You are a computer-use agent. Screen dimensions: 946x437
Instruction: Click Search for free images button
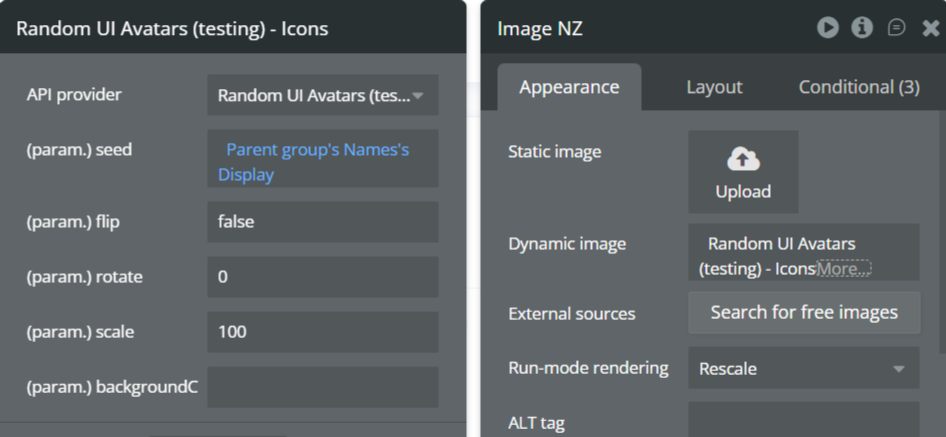click(804, 313)
